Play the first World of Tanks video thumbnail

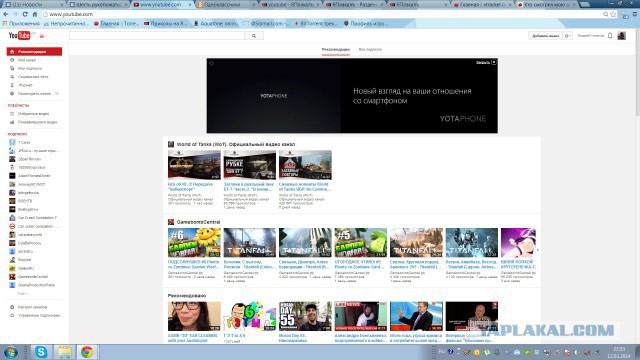[194, 165]
